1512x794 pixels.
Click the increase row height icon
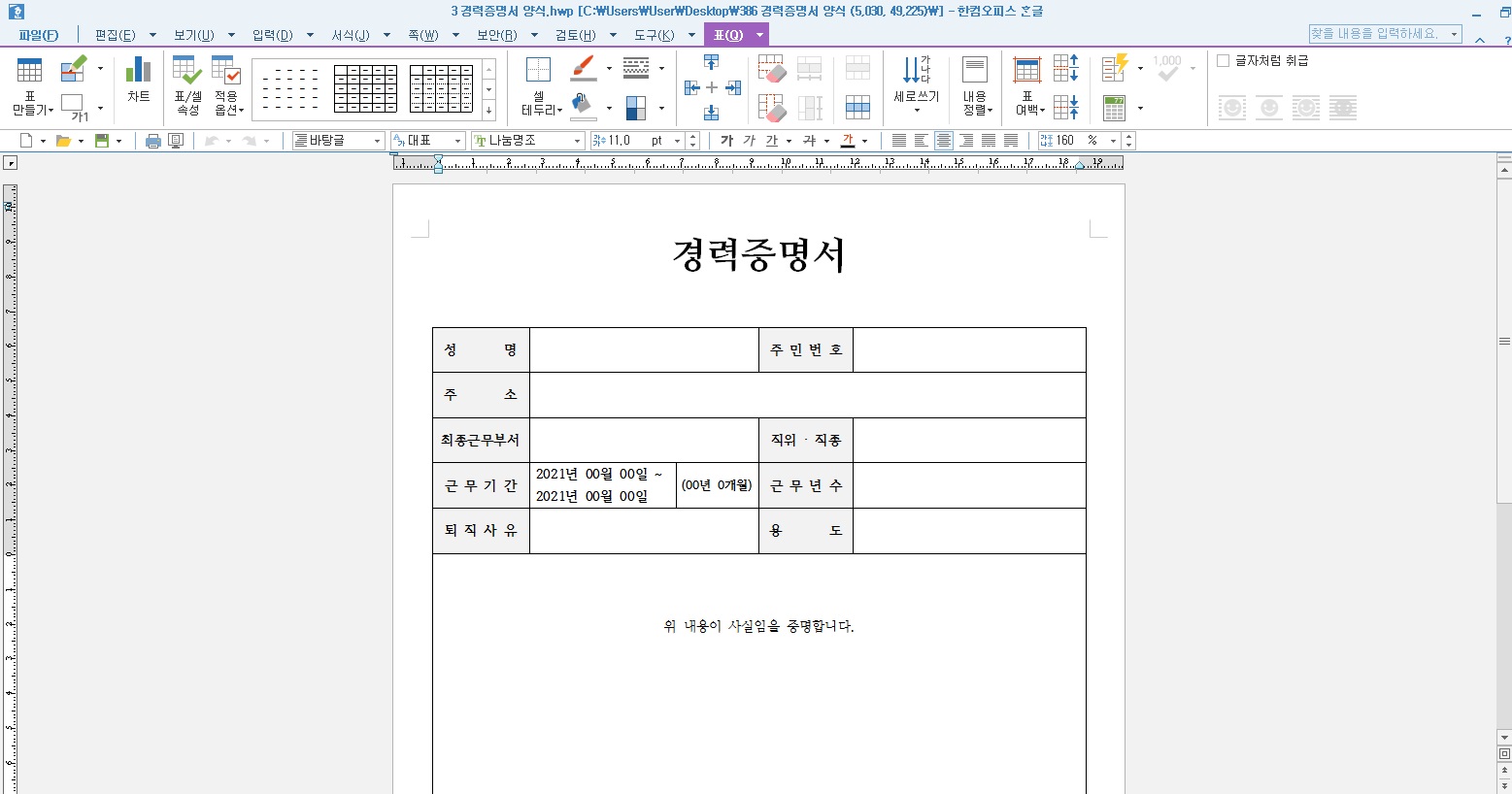(x=1065, y=68)
